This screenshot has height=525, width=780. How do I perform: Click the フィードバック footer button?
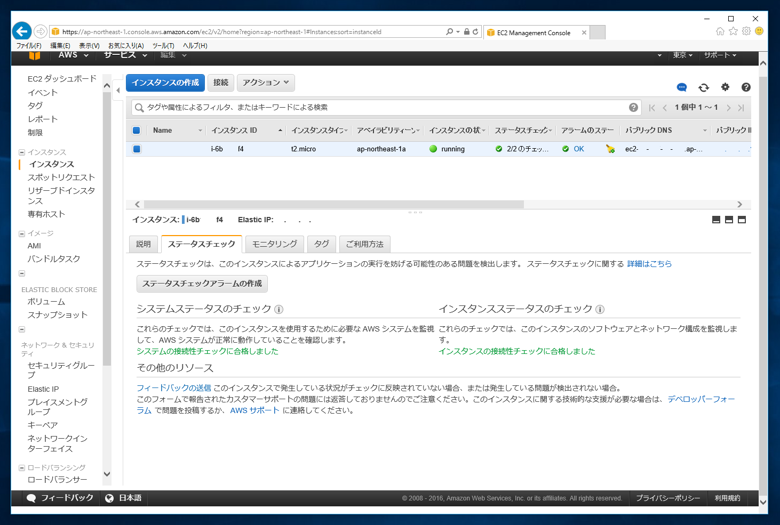pyautogui.click(x=59, y=498)
